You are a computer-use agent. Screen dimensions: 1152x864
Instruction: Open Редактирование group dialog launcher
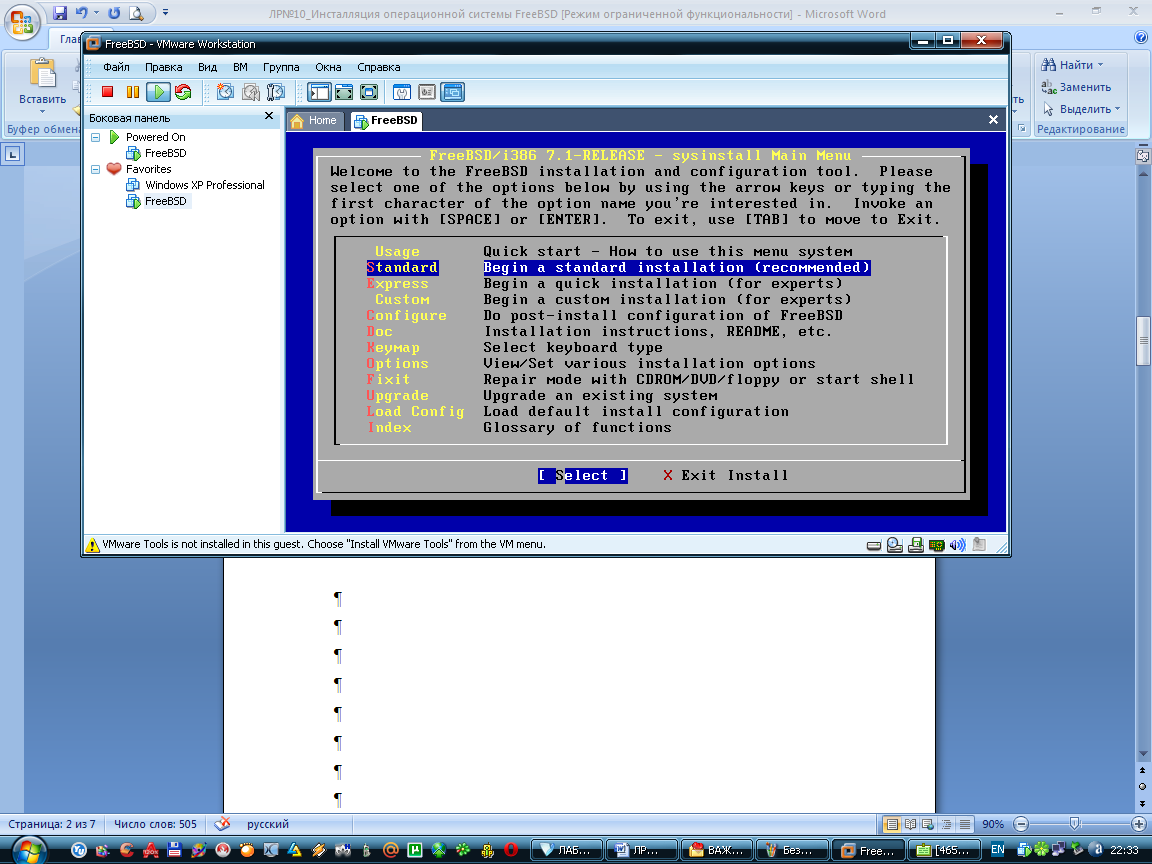(x=1021, y=129)
